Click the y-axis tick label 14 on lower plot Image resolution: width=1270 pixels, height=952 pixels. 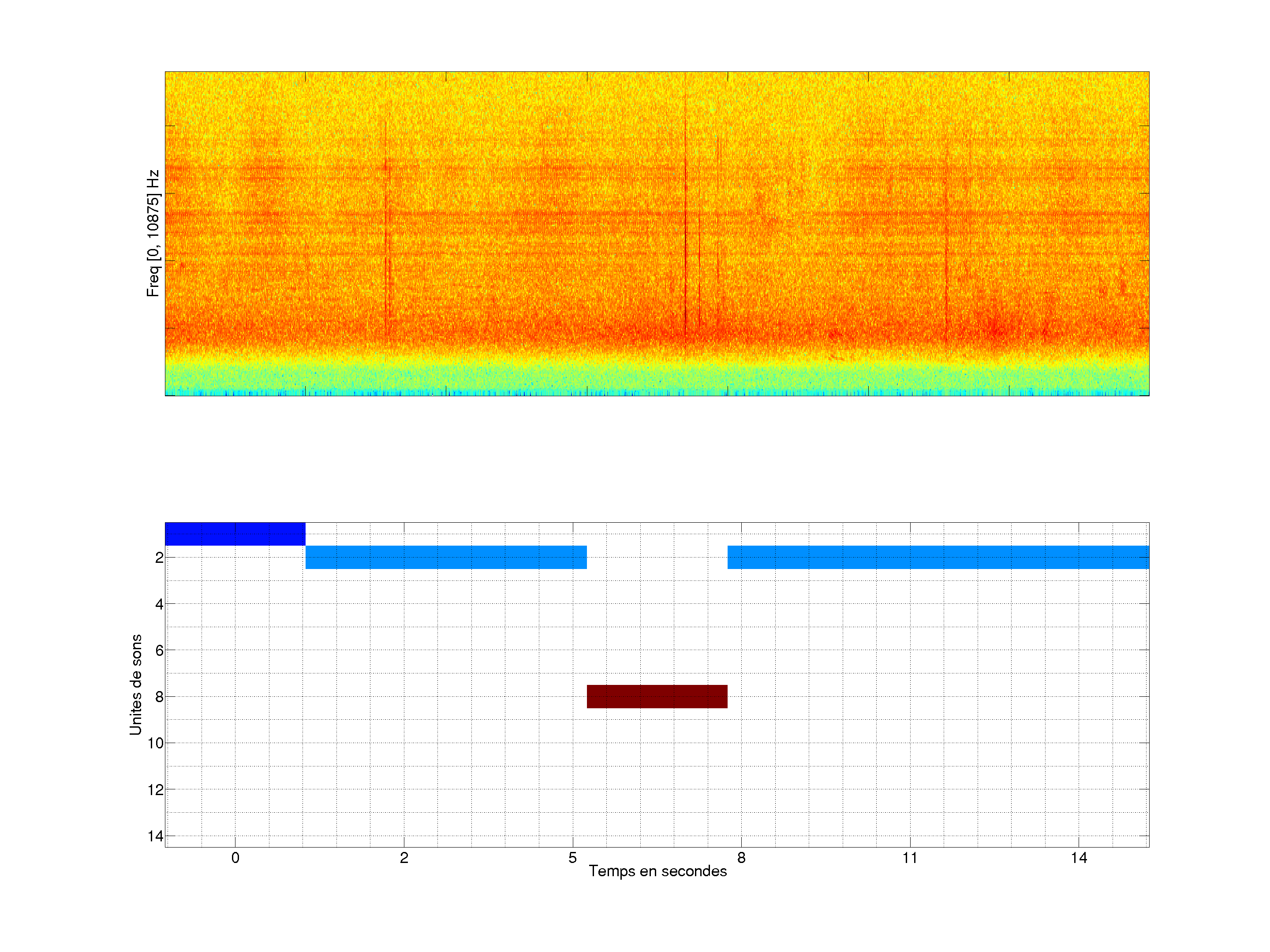[x=156, y=836]
